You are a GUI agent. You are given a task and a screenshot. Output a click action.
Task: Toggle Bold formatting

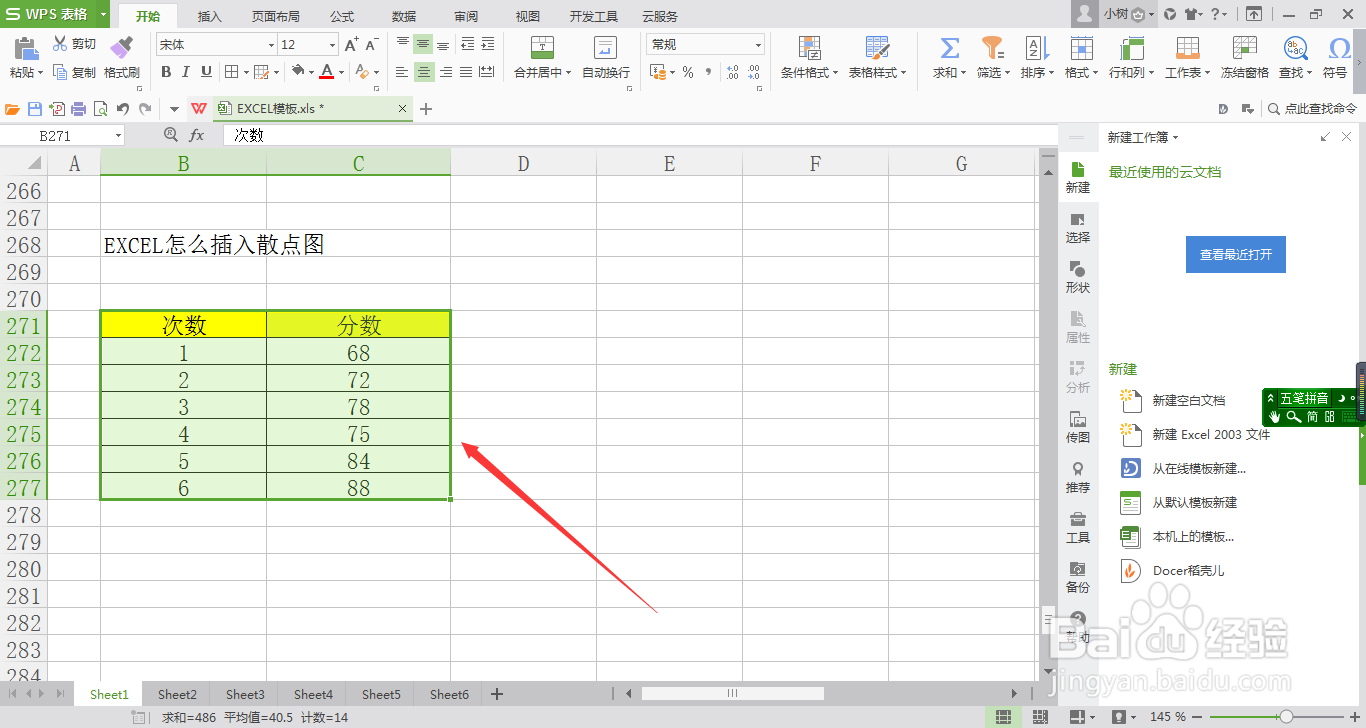(x=166, y=72)
